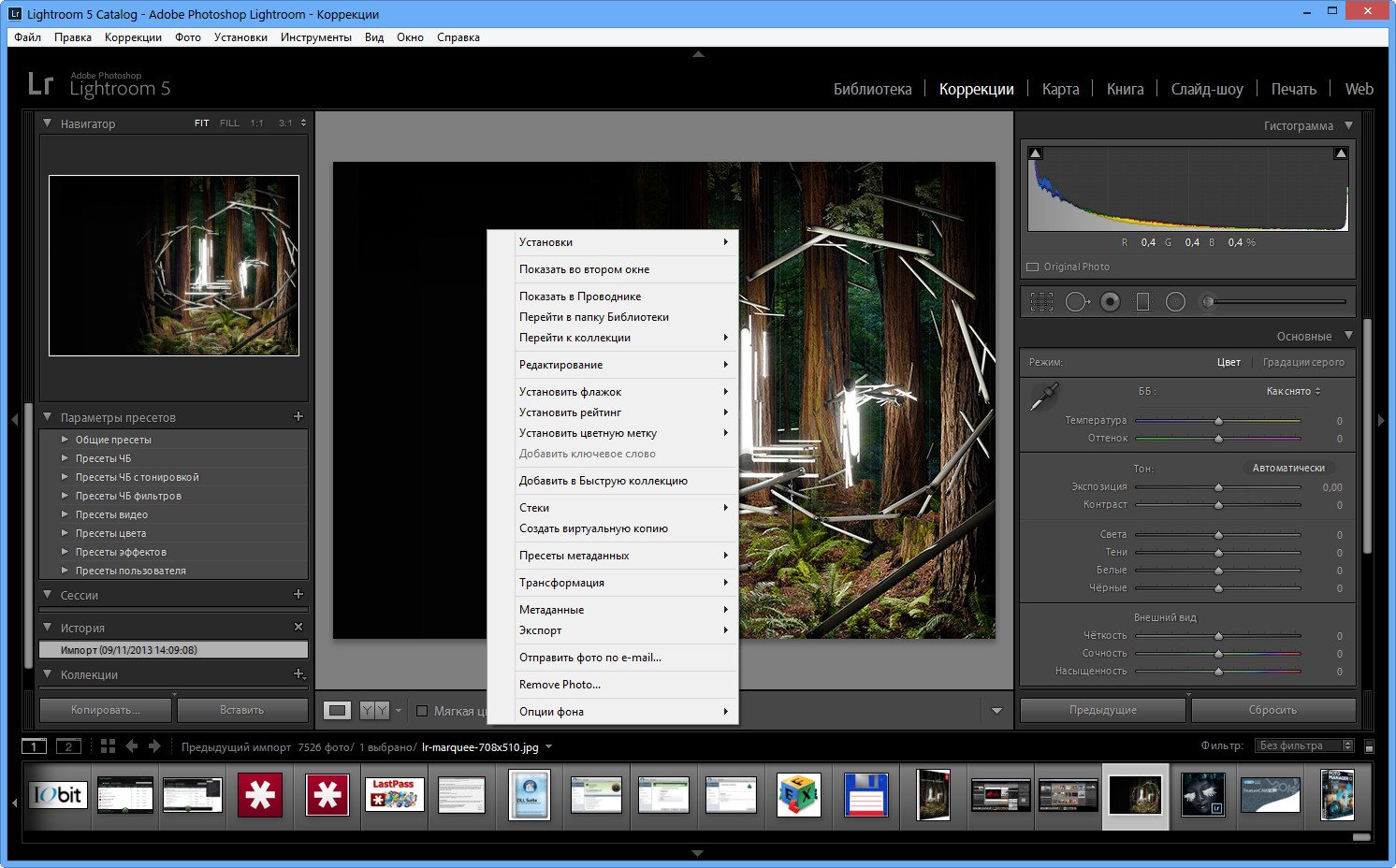The width and height of the screenshot is (1396, 868).
Task: Click the Сбросить button
Action: (x=1273, y=710)
